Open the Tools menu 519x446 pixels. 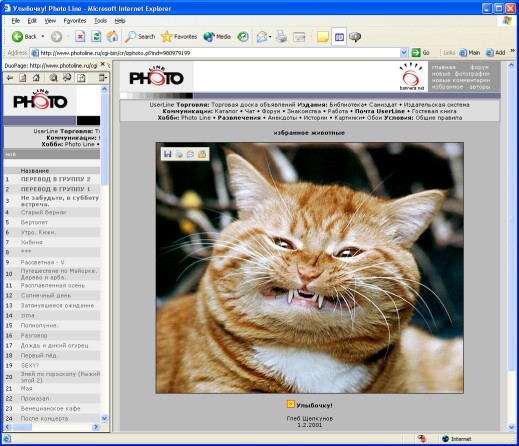tap(100, 21)
